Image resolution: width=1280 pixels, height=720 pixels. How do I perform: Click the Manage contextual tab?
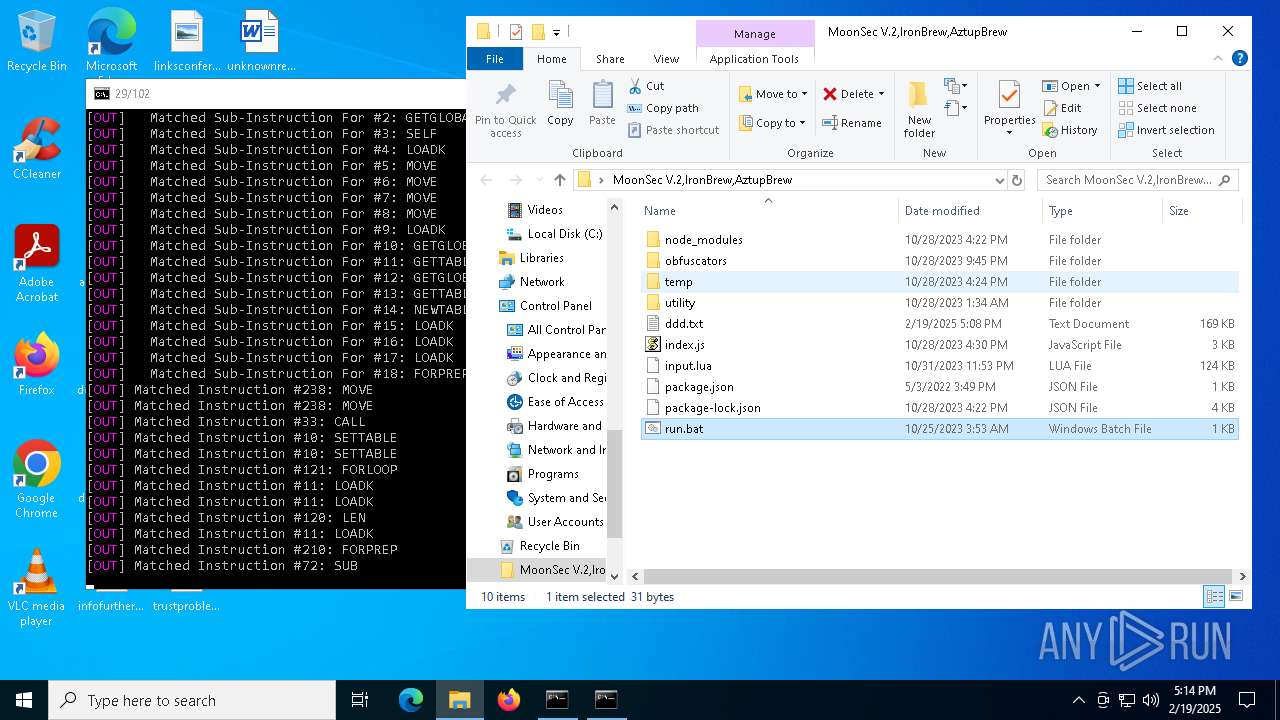(755, 34)
